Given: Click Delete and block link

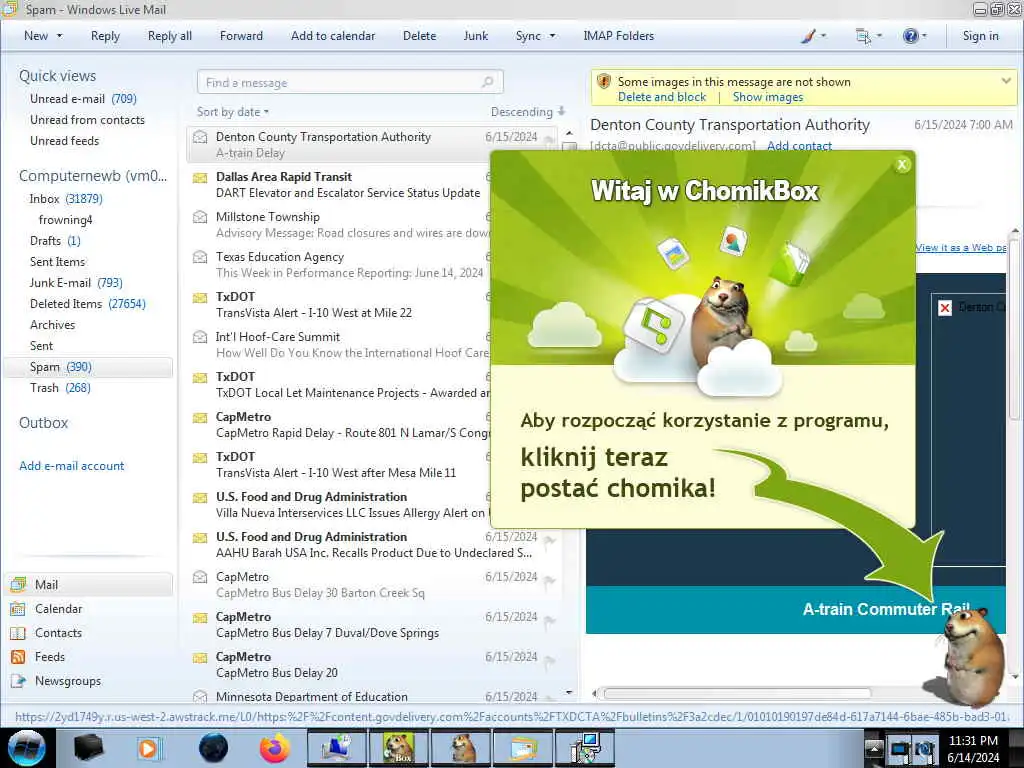Looking at the screenshot, I should [x=662, y=97].
